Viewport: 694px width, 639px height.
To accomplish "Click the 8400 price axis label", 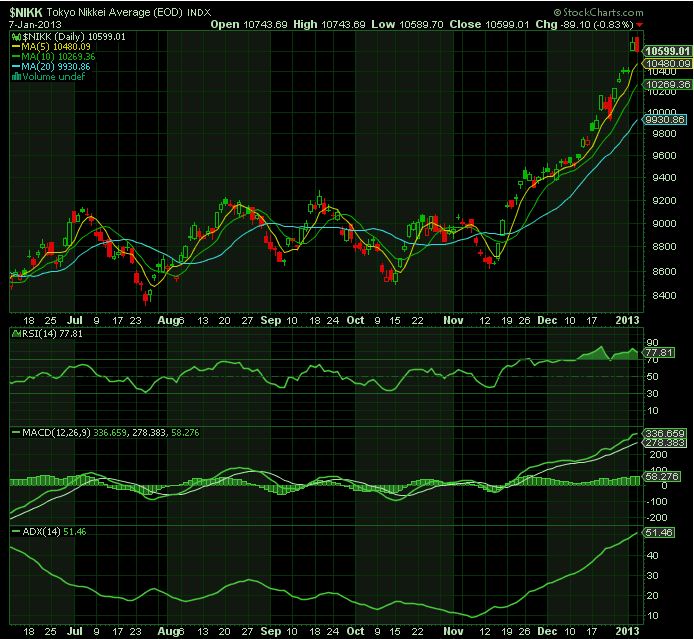I will pos(664,296).
